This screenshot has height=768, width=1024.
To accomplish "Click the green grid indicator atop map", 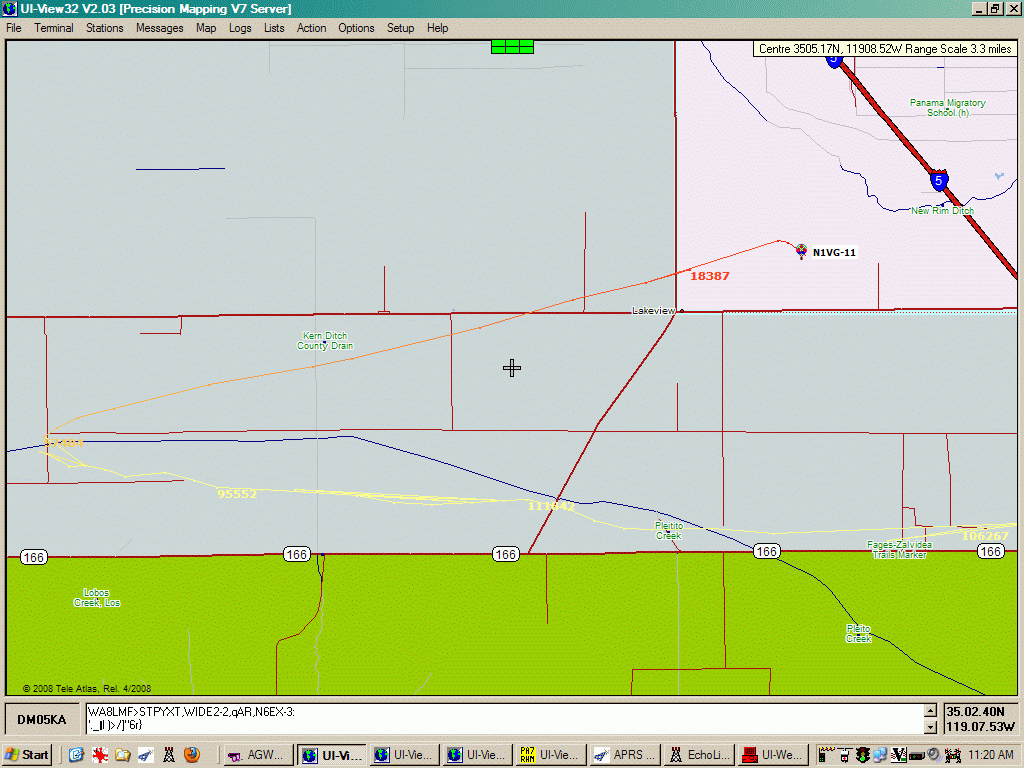I will coord(512,46).
